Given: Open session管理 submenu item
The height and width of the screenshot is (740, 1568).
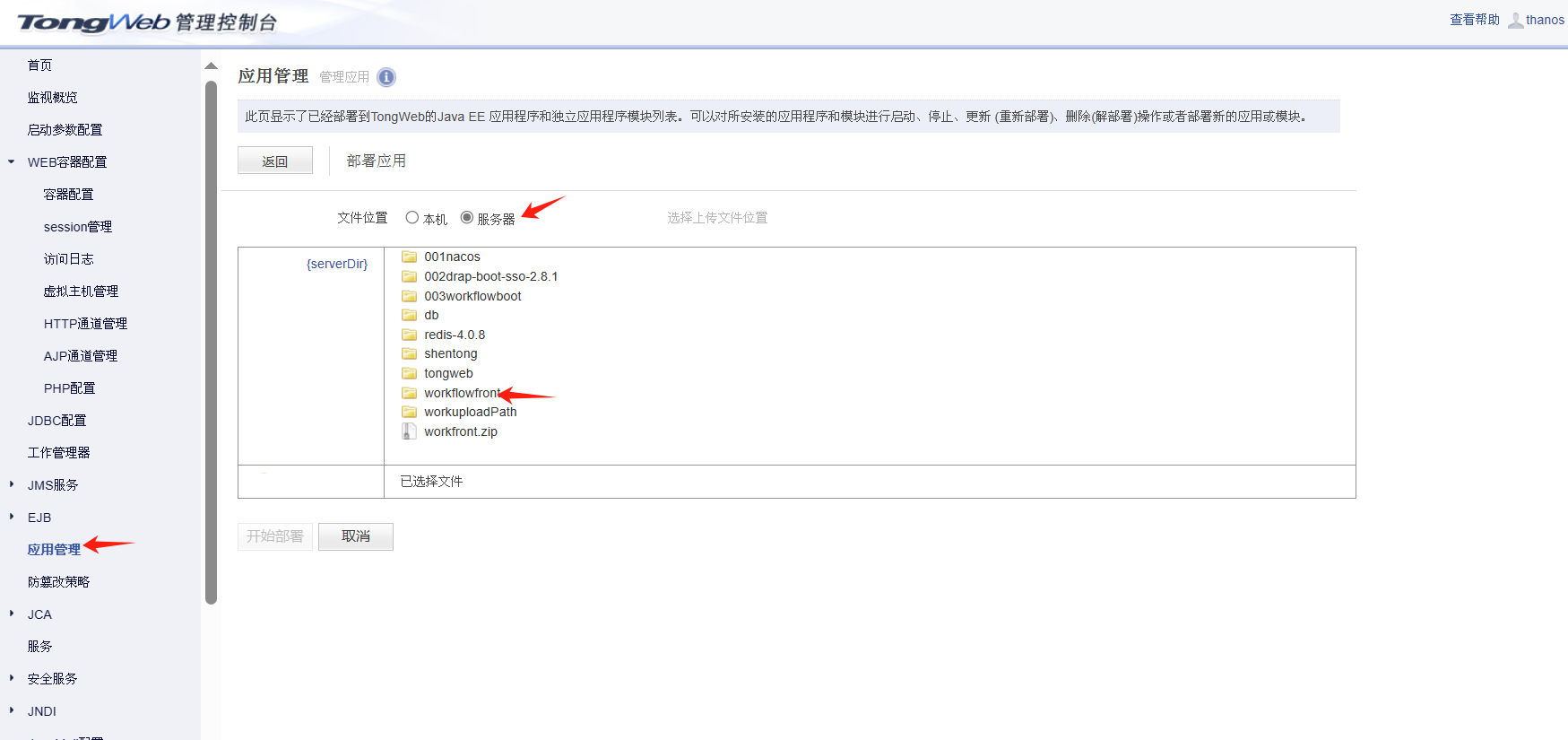Looking at the screenshot, I should click(x=78, y=227).
